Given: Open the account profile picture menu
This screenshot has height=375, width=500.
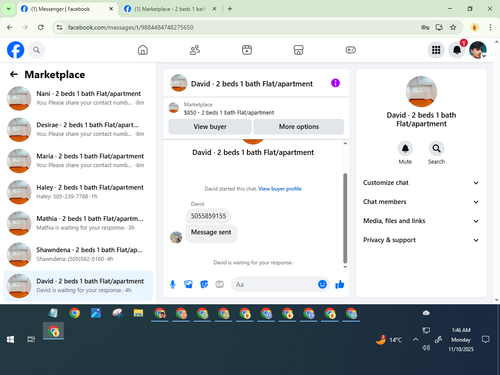Looking at the screenshot, I should click(x=478, y=50).
